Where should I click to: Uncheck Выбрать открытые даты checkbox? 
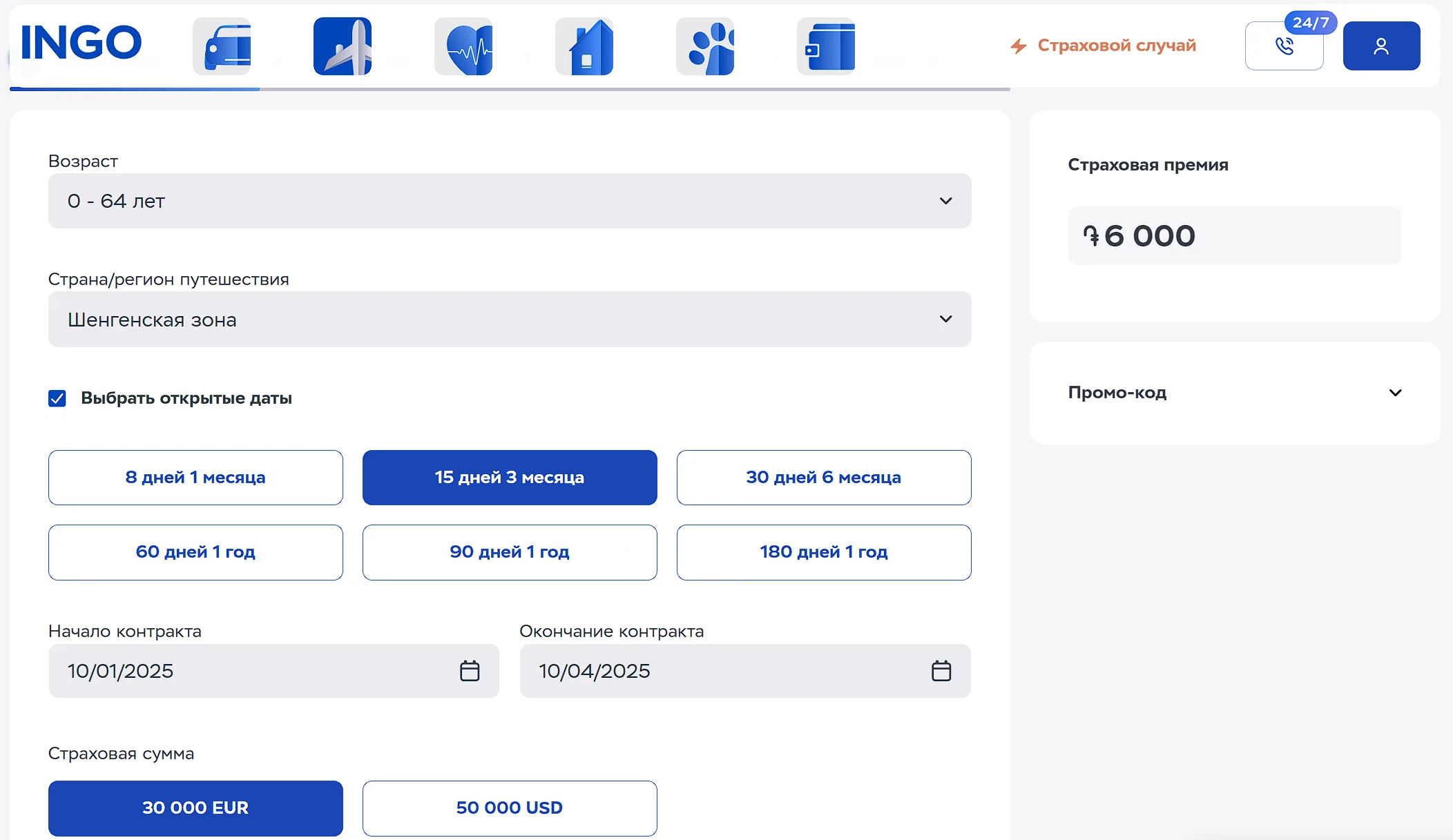click(x=57, y=398)
